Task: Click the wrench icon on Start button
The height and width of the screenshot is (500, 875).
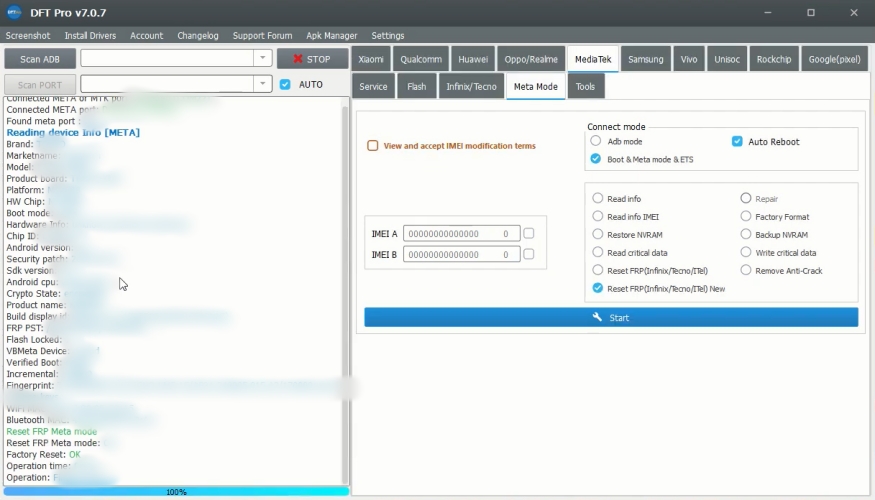Action: pos(597,317)
